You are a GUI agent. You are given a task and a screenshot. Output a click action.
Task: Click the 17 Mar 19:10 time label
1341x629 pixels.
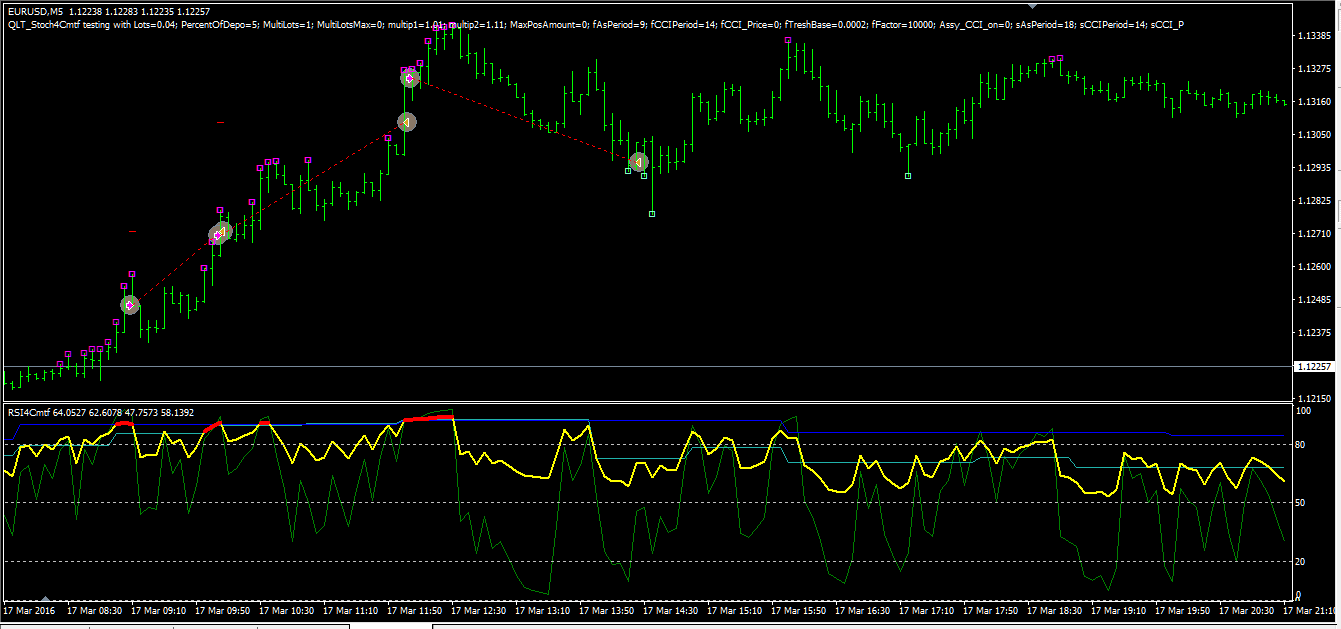coord(1119,610)
